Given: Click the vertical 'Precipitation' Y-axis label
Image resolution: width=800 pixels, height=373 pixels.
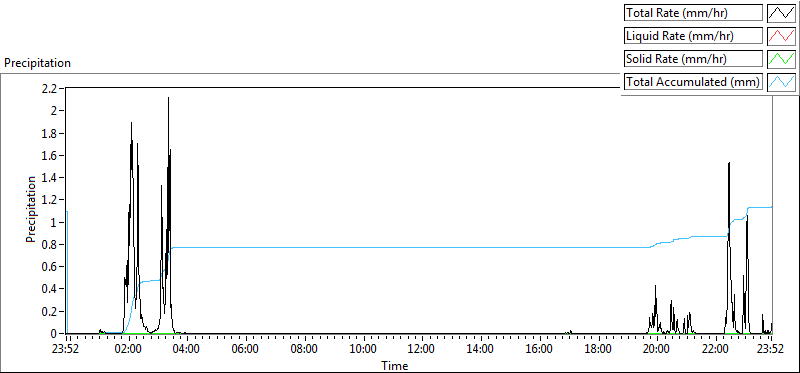Looking at the screenshot, I should click(x=31, y=210).
